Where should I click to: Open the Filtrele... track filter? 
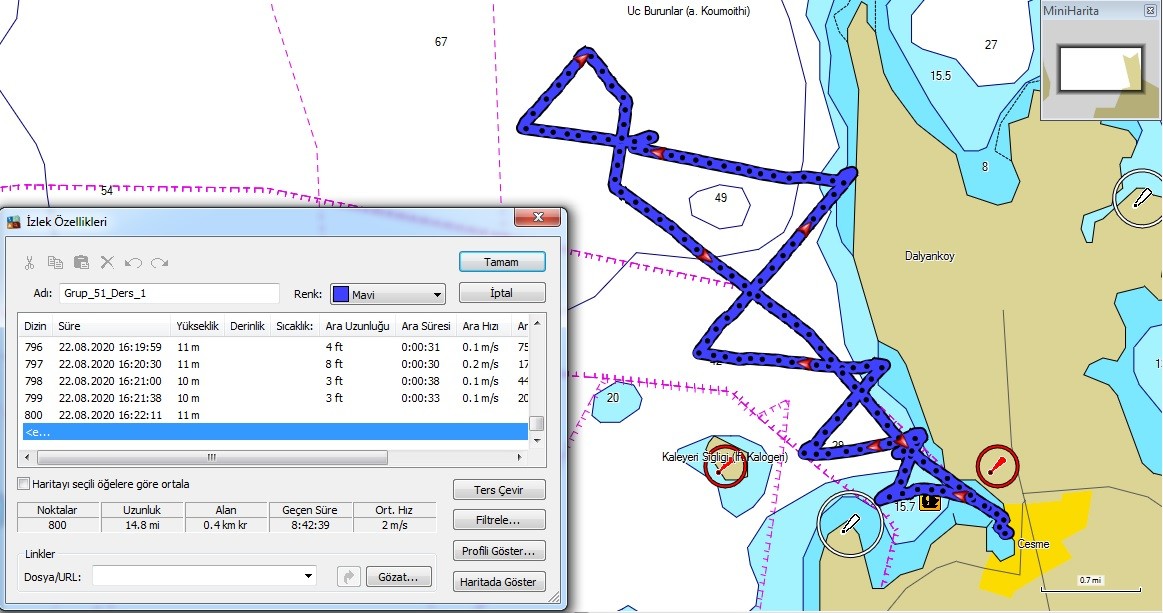[499, 520]
